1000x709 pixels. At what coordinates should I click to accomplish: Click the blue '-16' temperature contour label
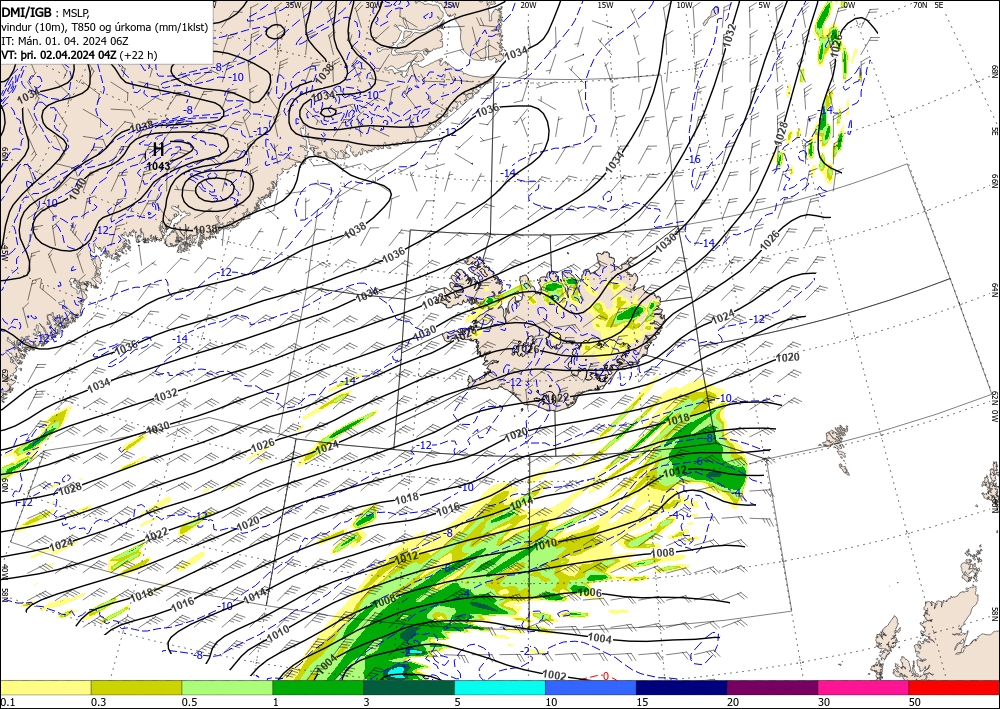tap(694, 159)
